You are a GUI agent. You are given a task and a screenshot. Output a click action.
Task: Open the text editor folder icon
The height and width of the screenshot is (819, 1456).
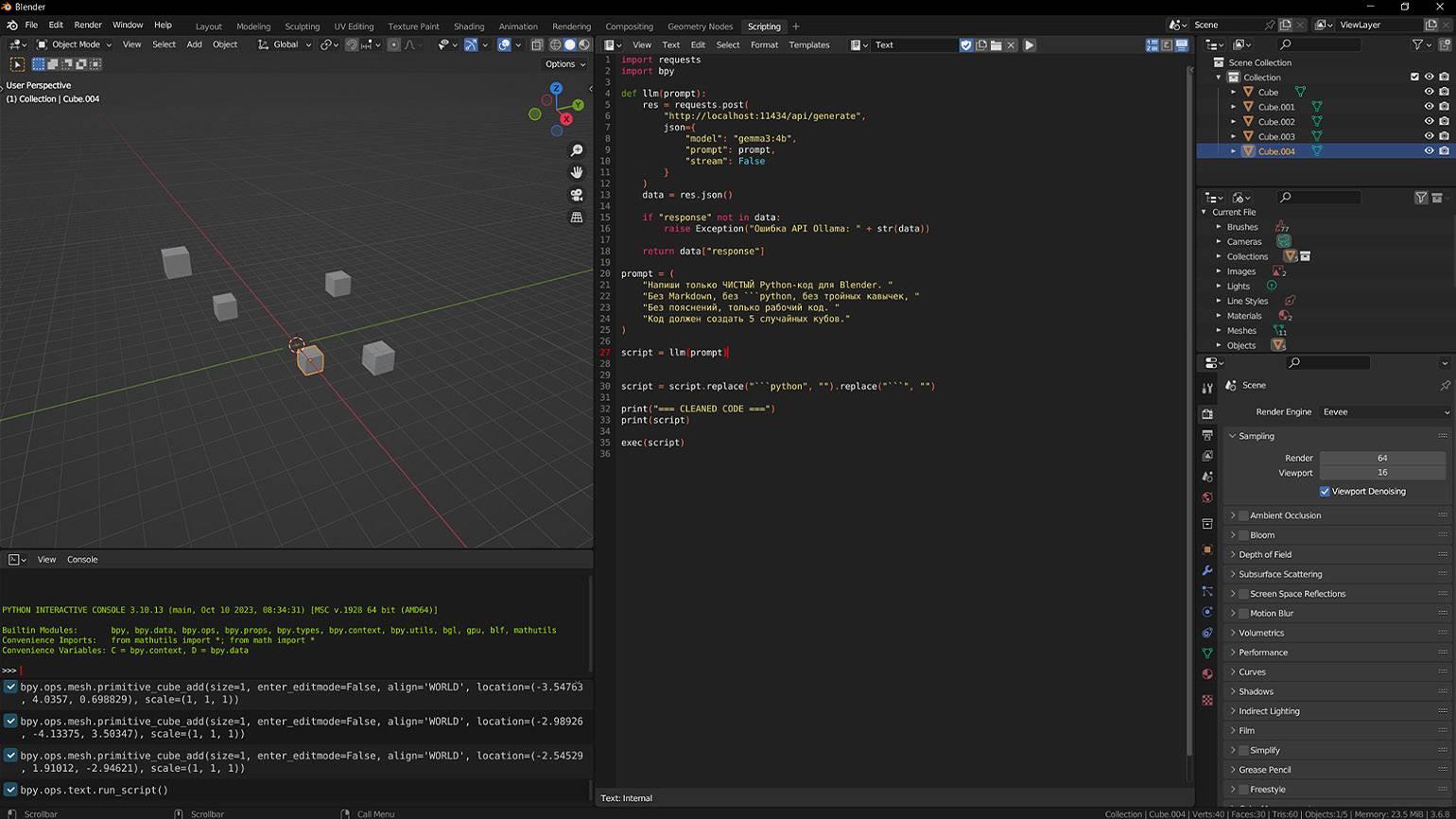(996, 44)
